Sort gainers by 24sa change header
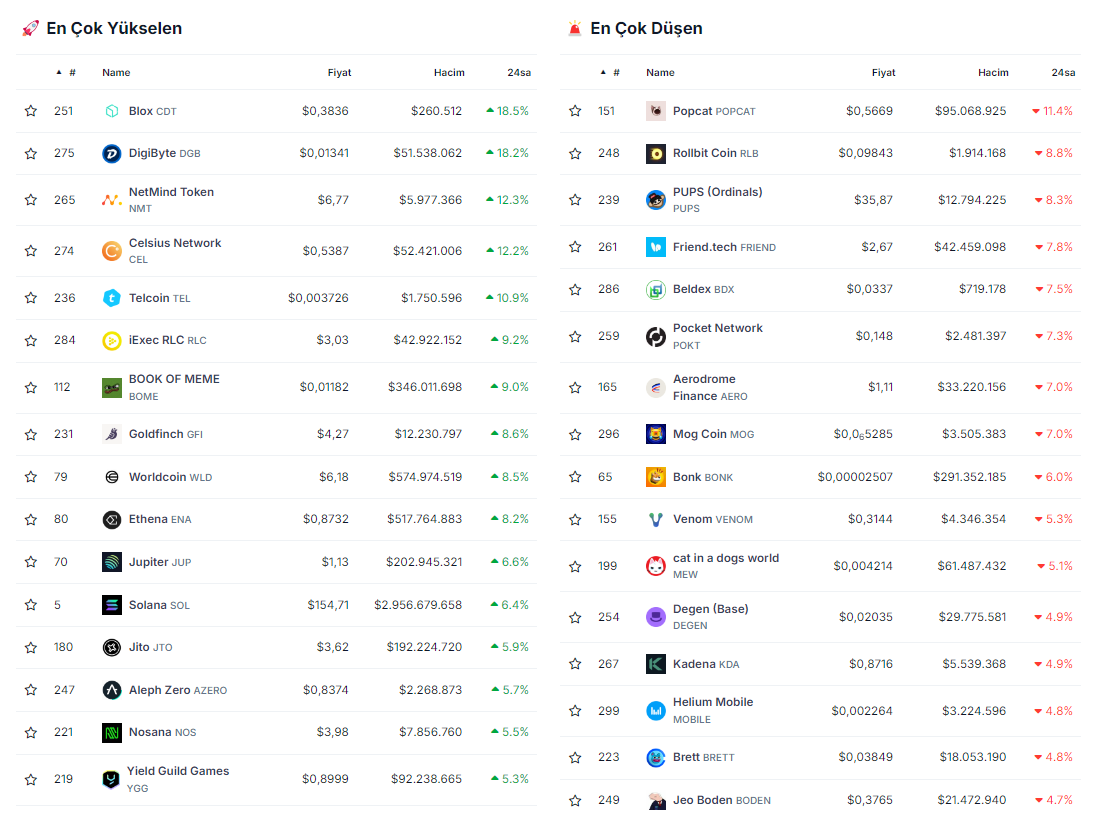This screenshot has width=1102, height=813. pyautogui.click(x=518, y=73)
